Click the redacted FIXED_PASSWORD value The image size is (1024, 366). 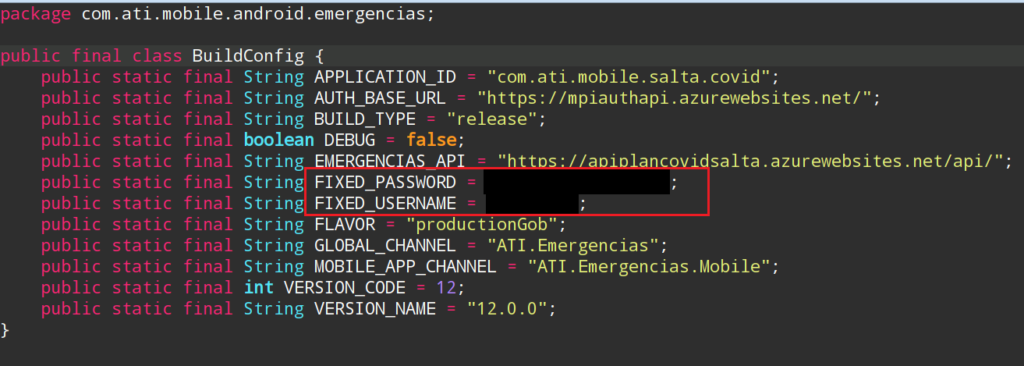[577, 182]
